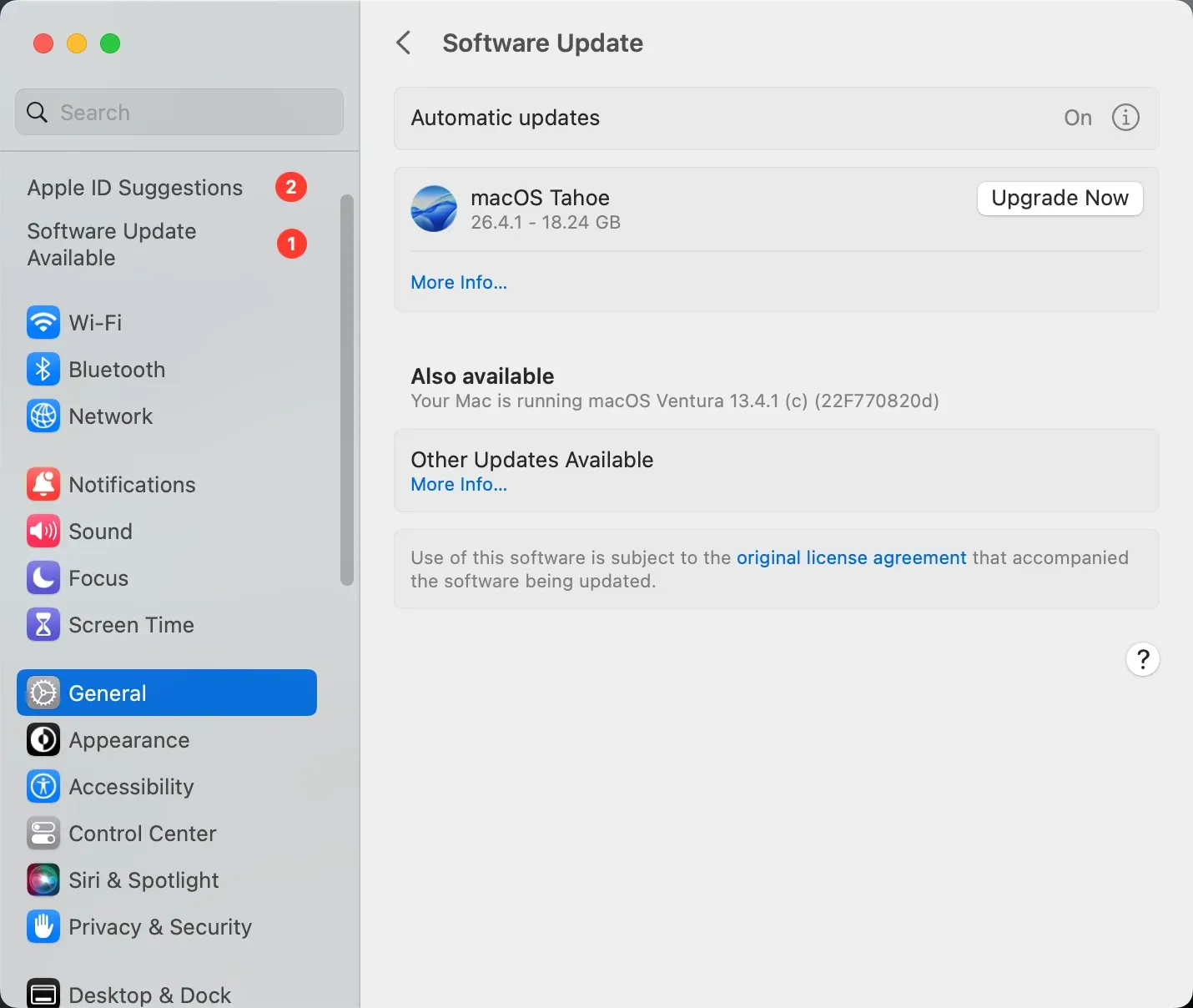1193x1008 pixels.
Task: Open help with the question mark button
Action: [x=1143, y=659]
